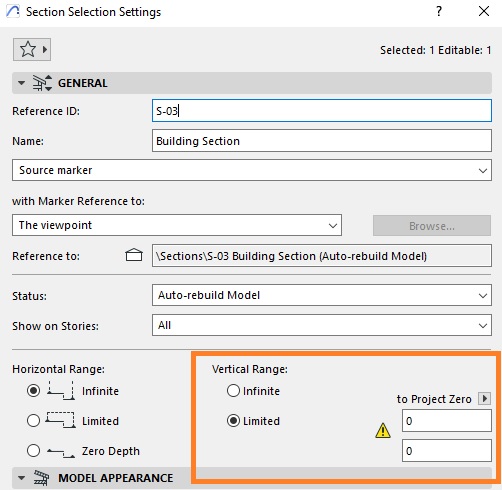Open the to Project Zero flyout arrow
Image resolution: width=502 pixels, height=490 pixels.
[484, 398]
